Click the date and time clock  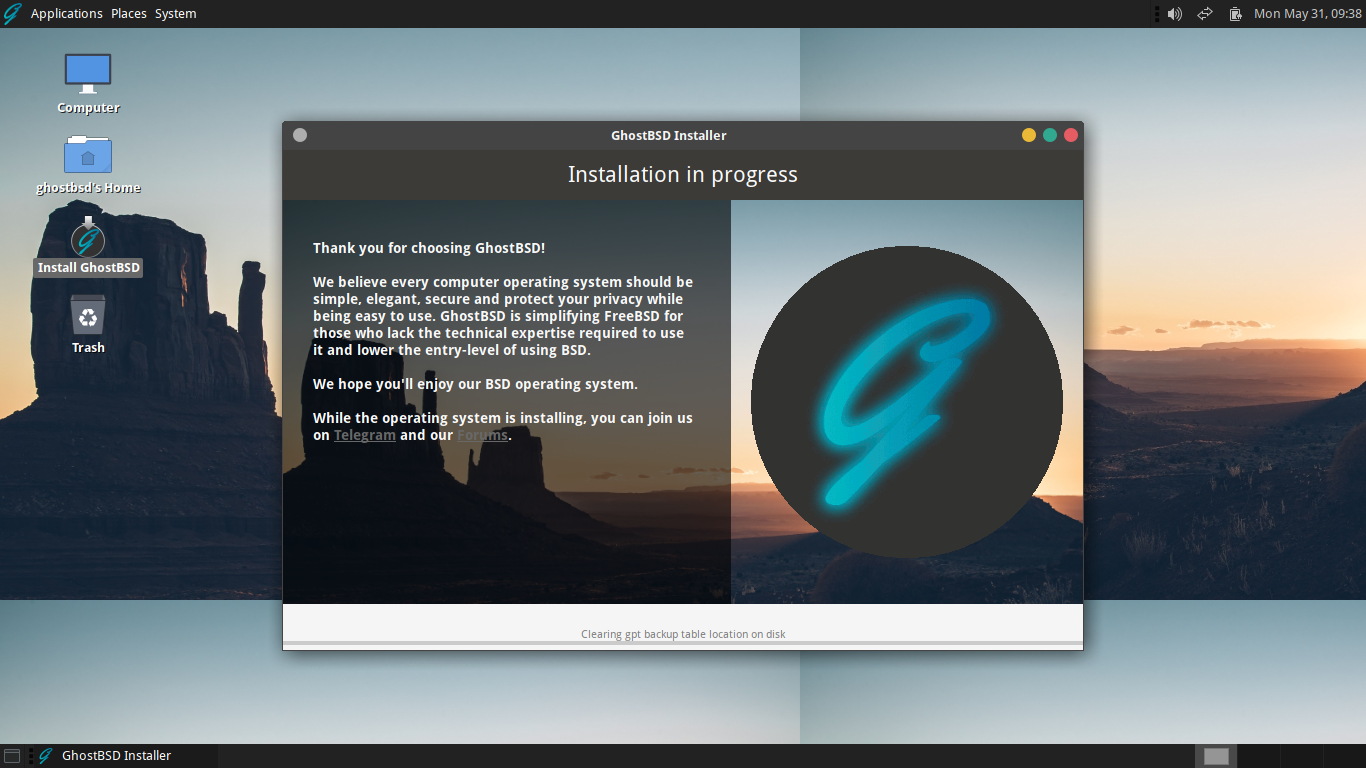pyautogui.click(x=1308, y=14)
